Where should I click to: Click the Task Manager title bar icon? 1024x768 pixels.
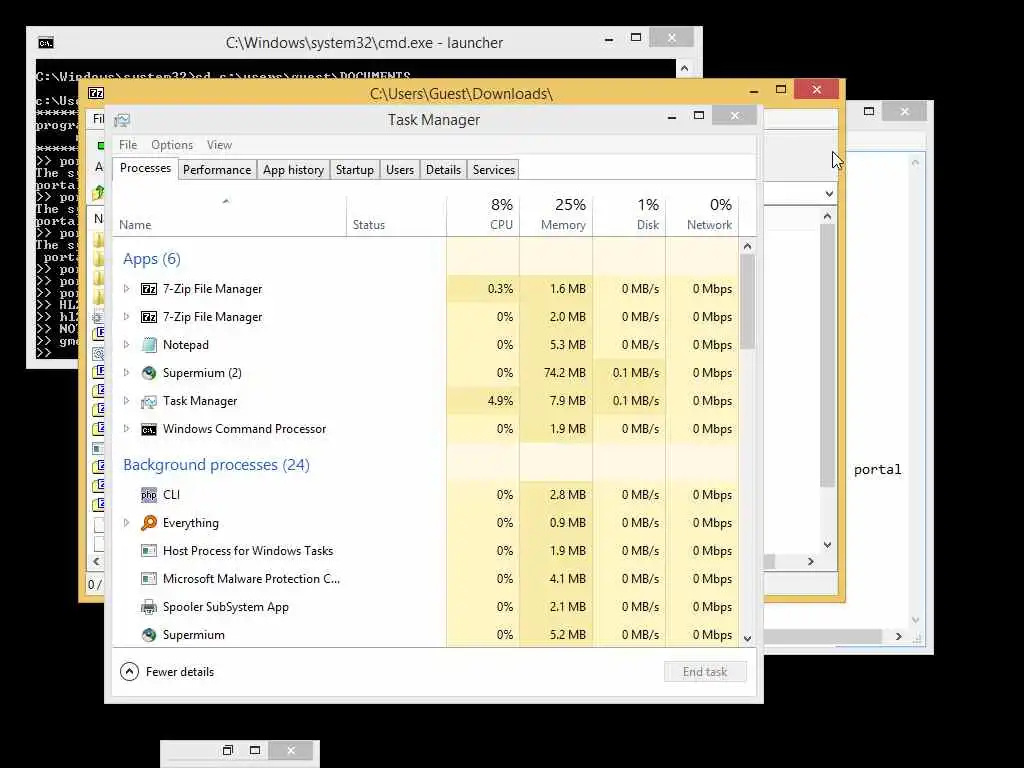(x=122, y=120)
